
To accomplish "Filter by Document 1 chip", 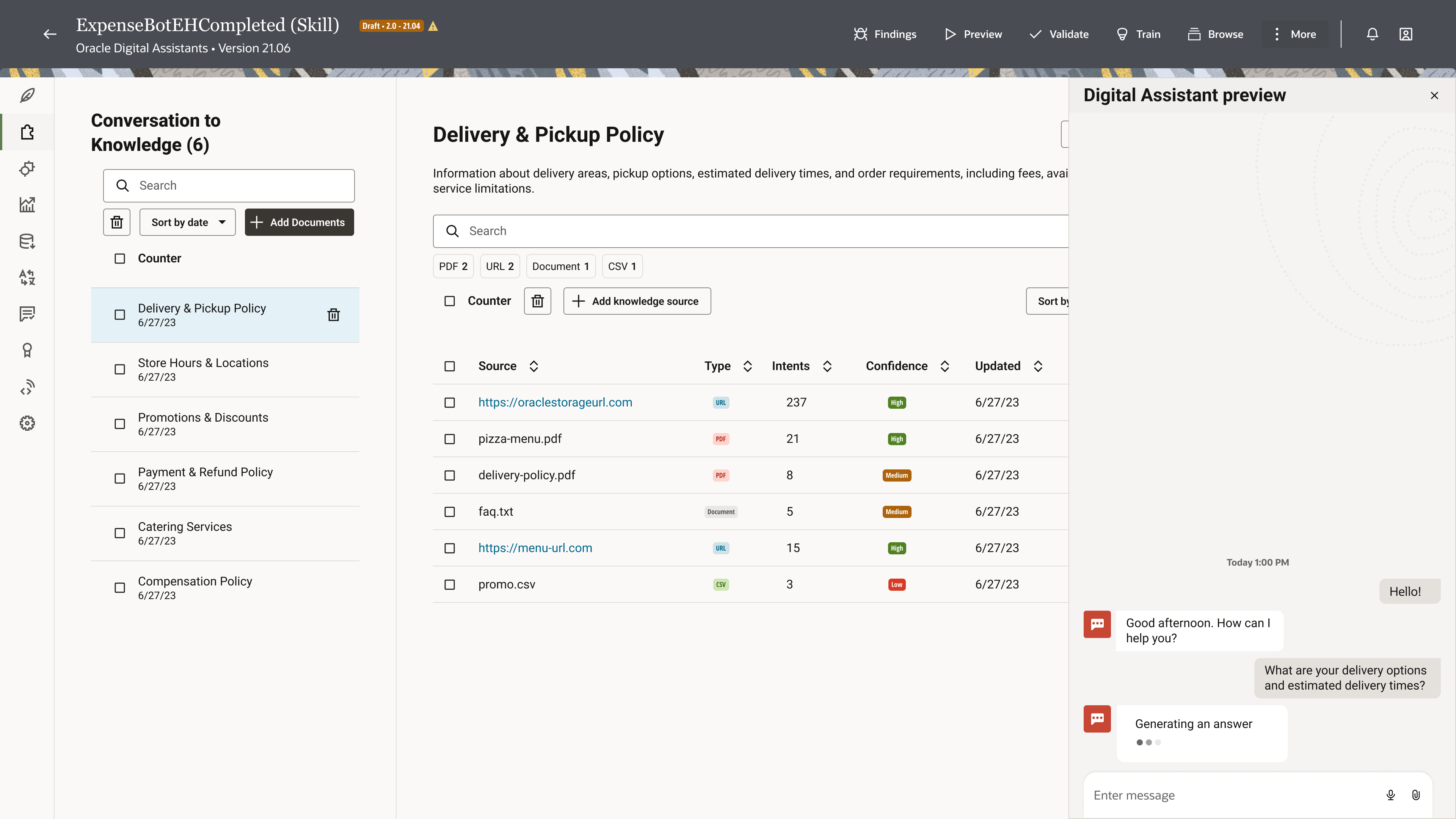I will 561,266.
